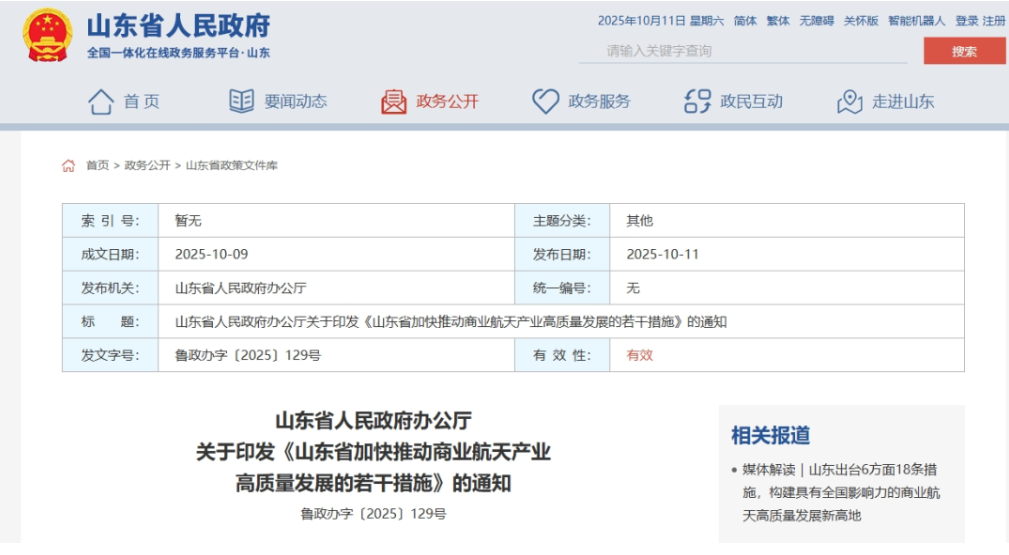Screen dimensions: 1009x555
Task: Click the 登录 login link
Action: 966,21
